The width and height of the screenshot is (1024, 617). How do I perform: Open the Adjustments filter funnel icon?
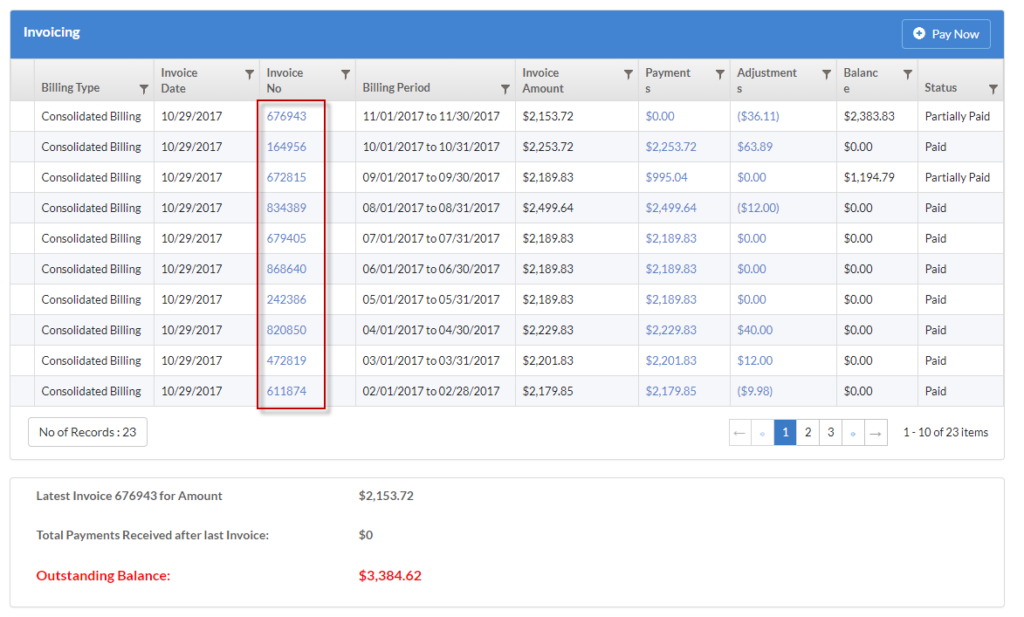825,74
